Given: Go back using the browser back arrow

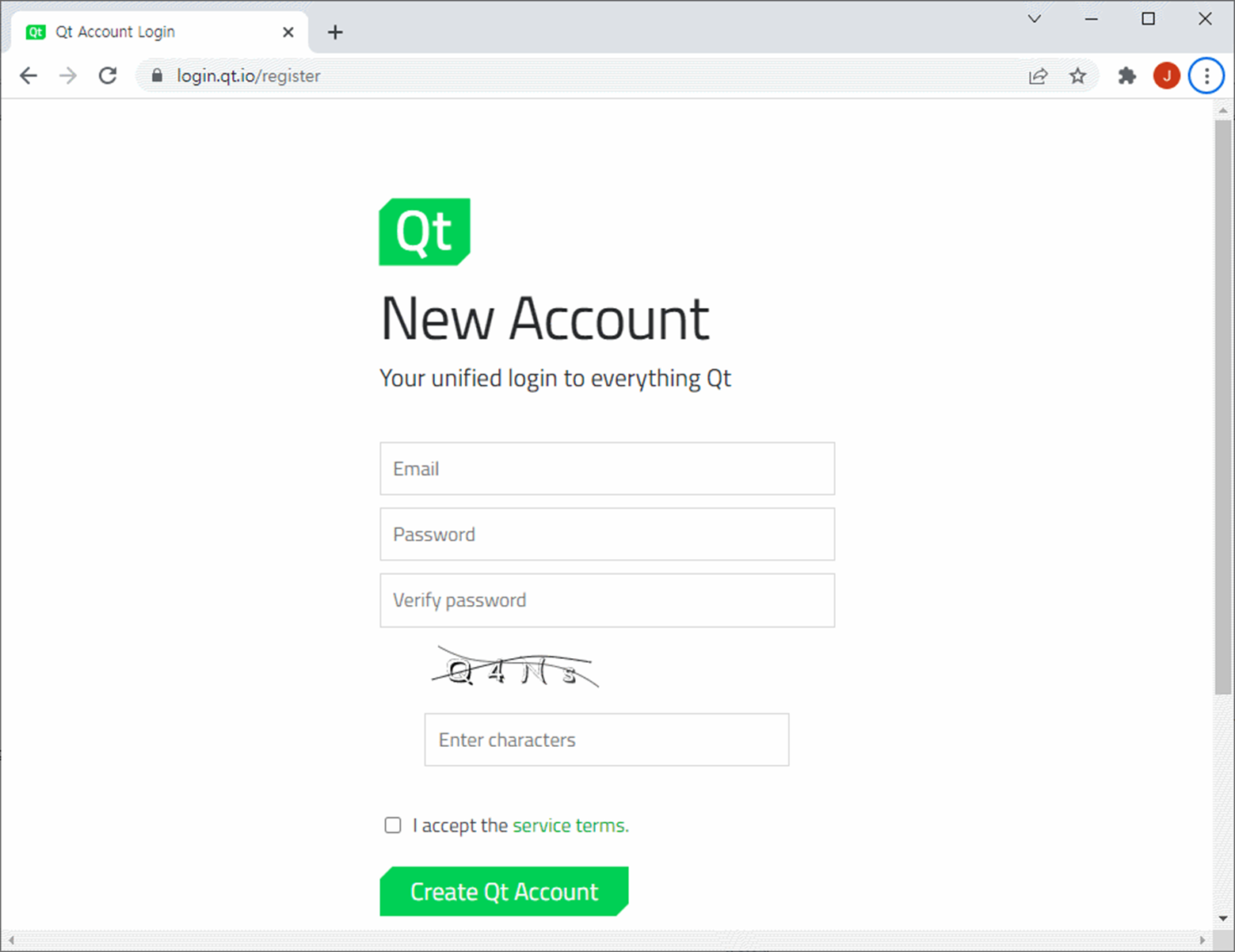Looking at the screenshot, I should click(x=29, y=76).
